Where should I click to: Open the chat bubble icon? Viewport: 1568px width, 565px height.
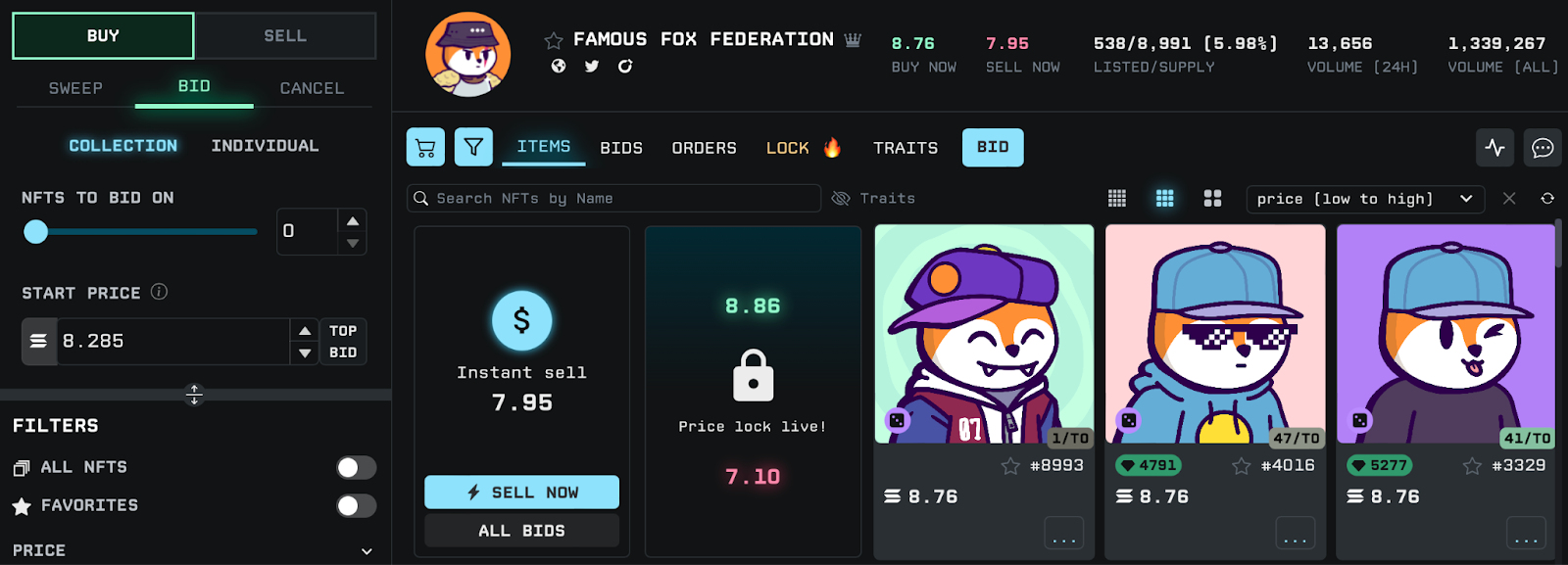point(1543,148)
